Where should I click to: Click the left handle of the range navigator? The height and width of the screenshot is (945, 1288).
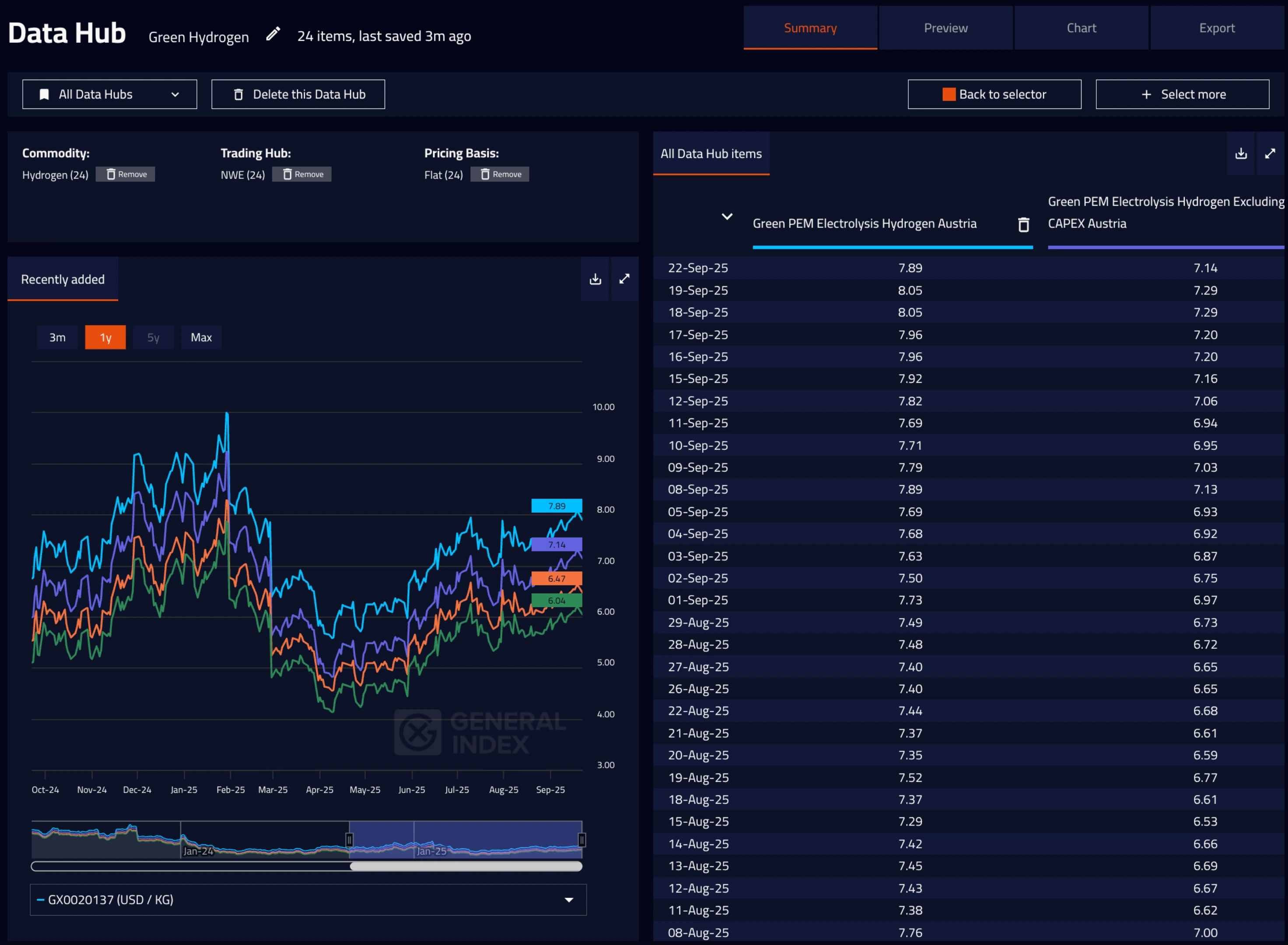[349, 839]
